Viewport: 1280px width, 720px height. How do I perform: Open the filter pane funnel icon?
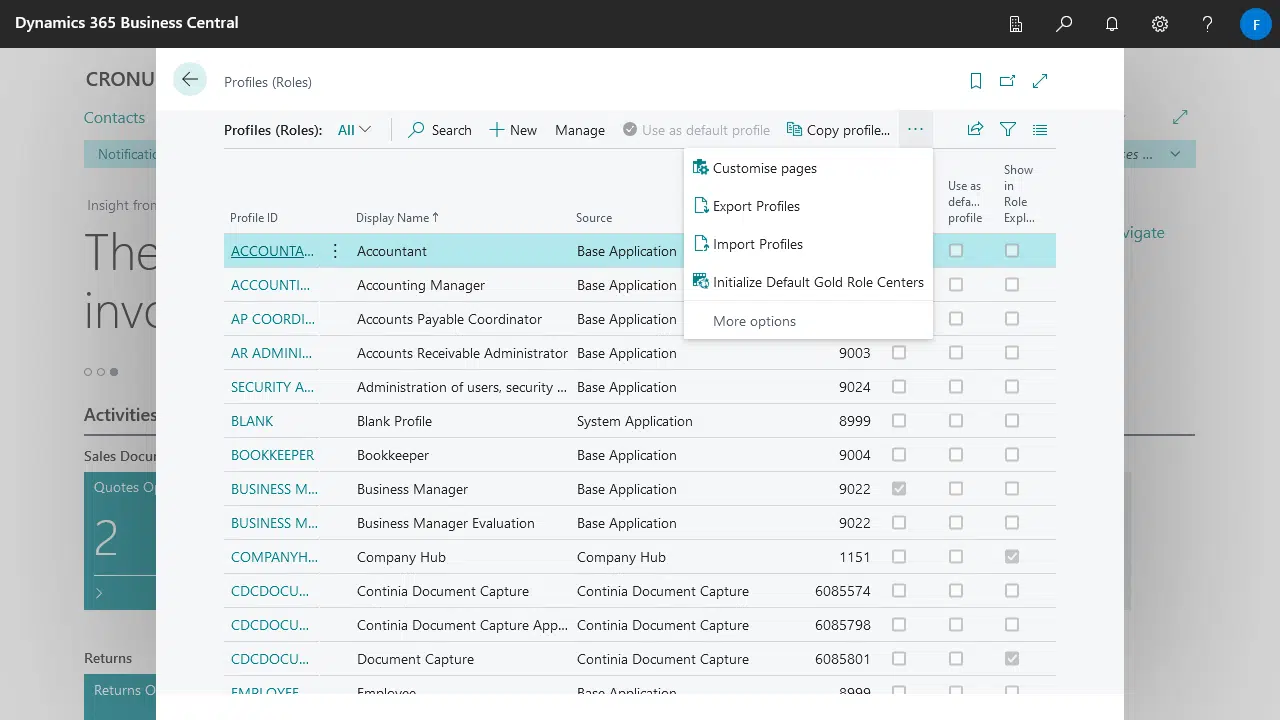pos(1008,129)
